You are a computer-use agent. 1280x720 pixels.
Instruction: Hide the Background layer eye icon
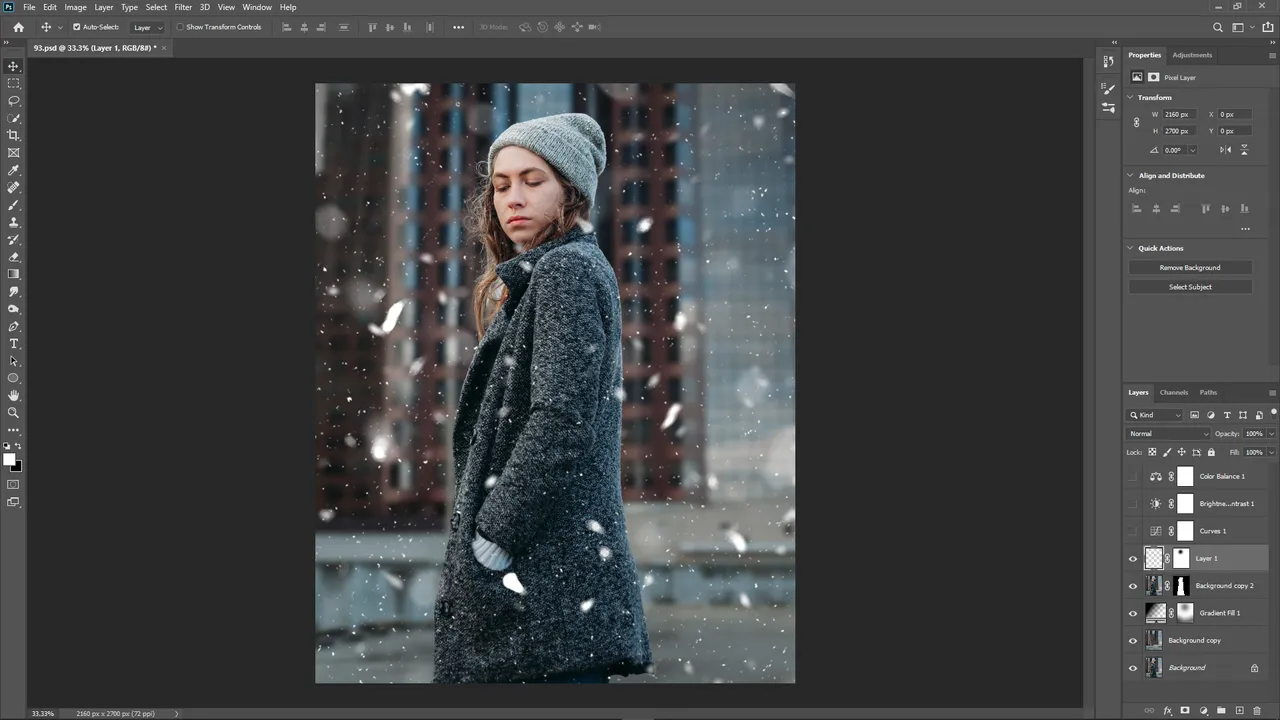coord(1133,668)
